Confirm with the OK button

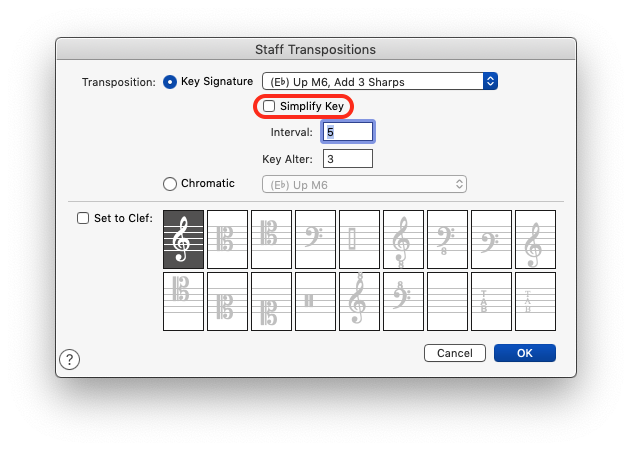click(524, 353)
